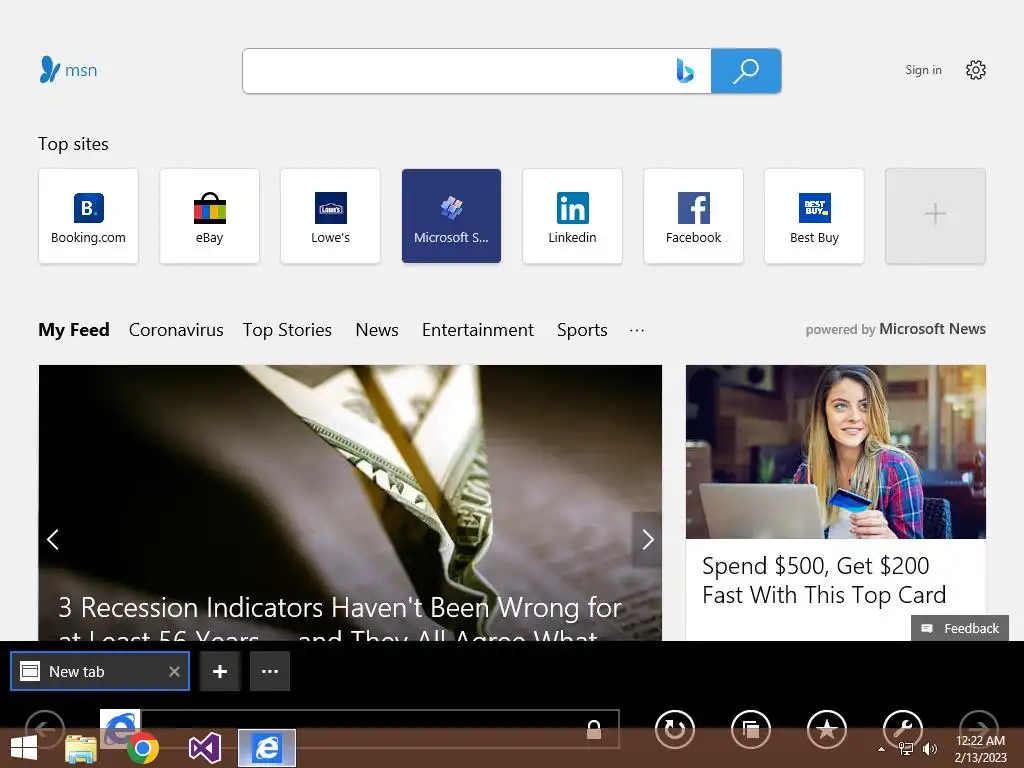Open Visual Studio from taskbar
Viewport: 1024px width, 768px height.
point(204,748)
